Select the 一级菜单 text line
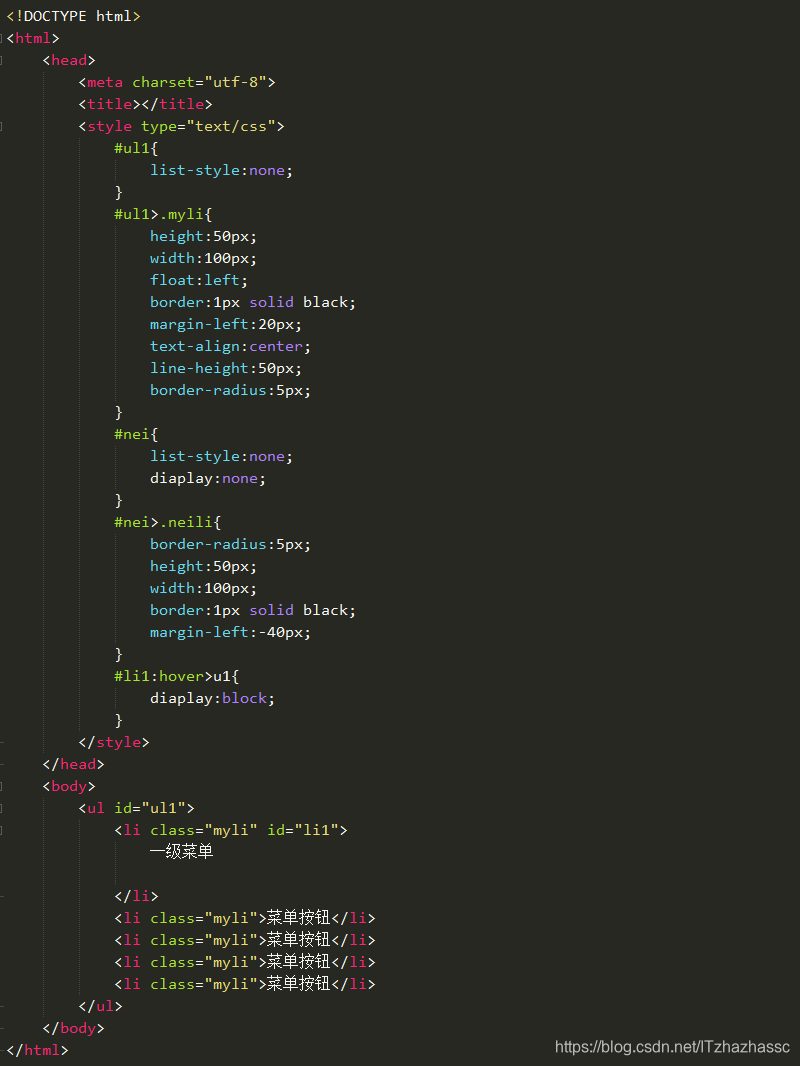The width and height of the screenshot is (800, 1066). click(181, 851)
